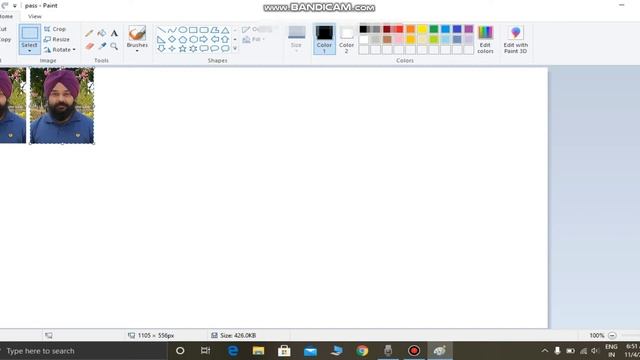The height and width of the screenshot is (360, 640).
Task: Open Microsoft Edge from taskbar
Action: tap(233, 351)
